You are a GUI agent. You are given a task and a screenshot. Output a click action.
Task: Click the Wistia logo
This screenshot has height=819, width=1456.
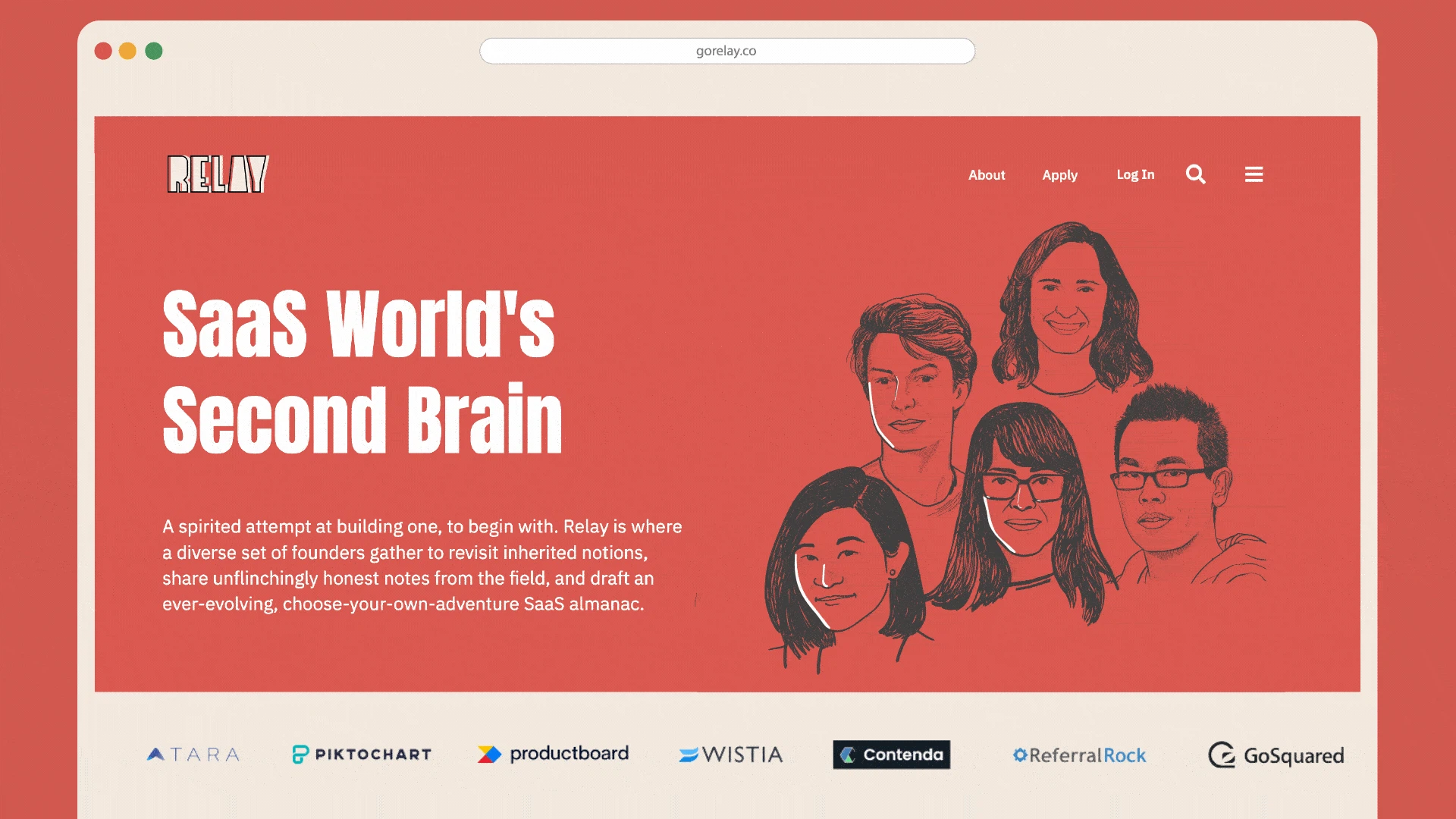tap(730, 755)
